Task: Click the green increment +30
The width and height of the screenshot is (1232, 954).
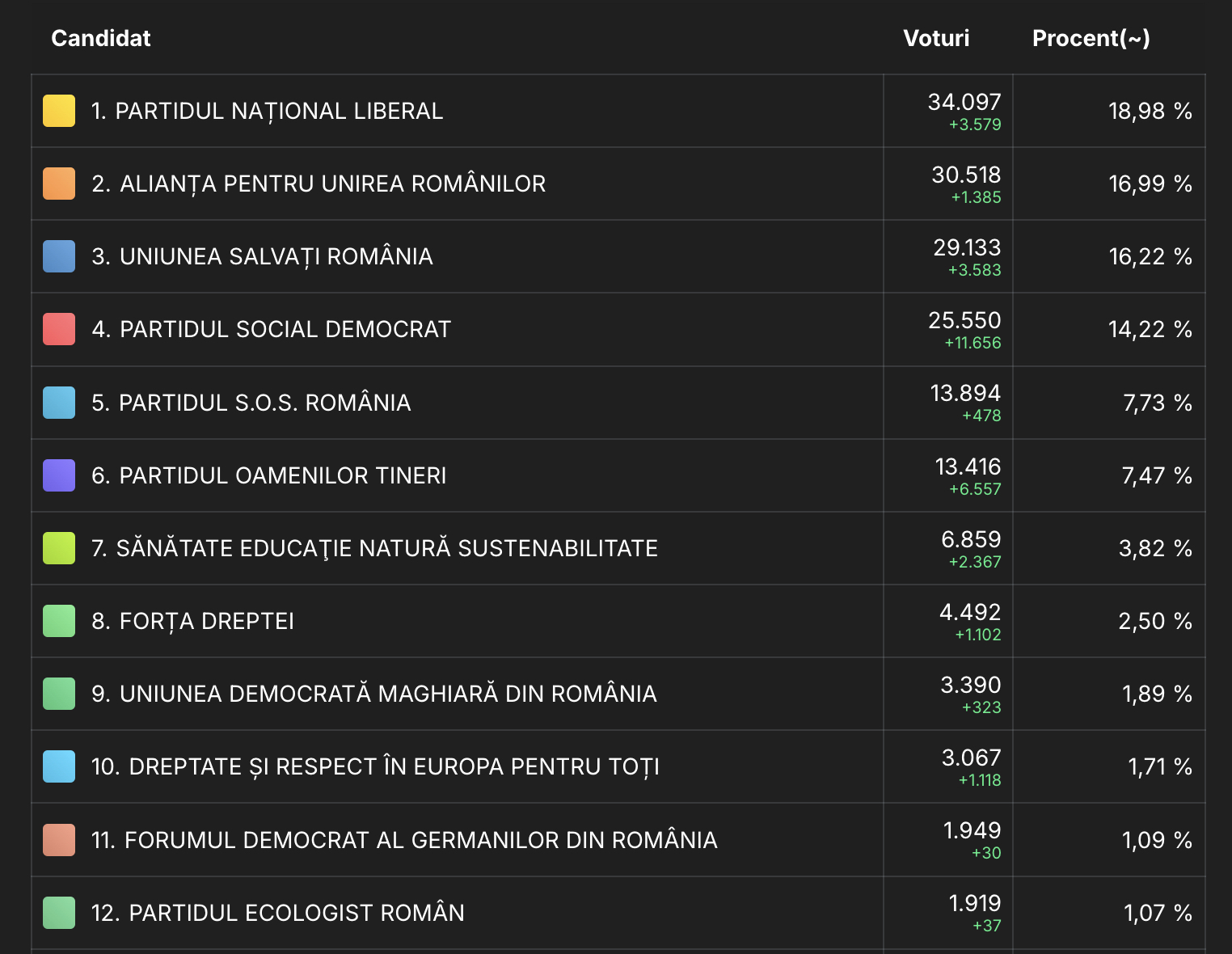Action: click(x=986, y=853)
